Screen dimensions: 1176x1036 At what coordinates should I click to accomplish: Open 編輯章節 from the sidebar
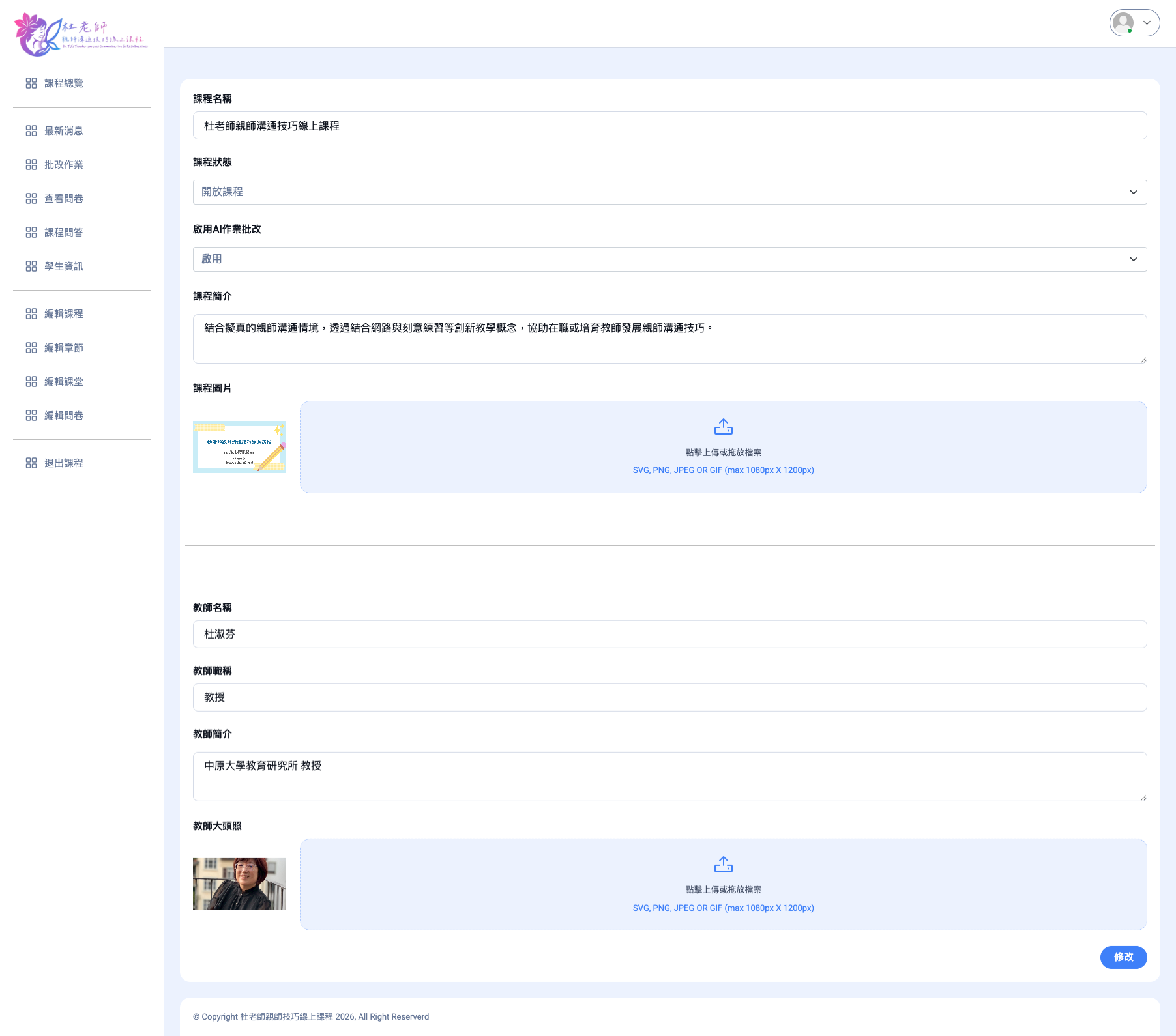click(63, 348)
